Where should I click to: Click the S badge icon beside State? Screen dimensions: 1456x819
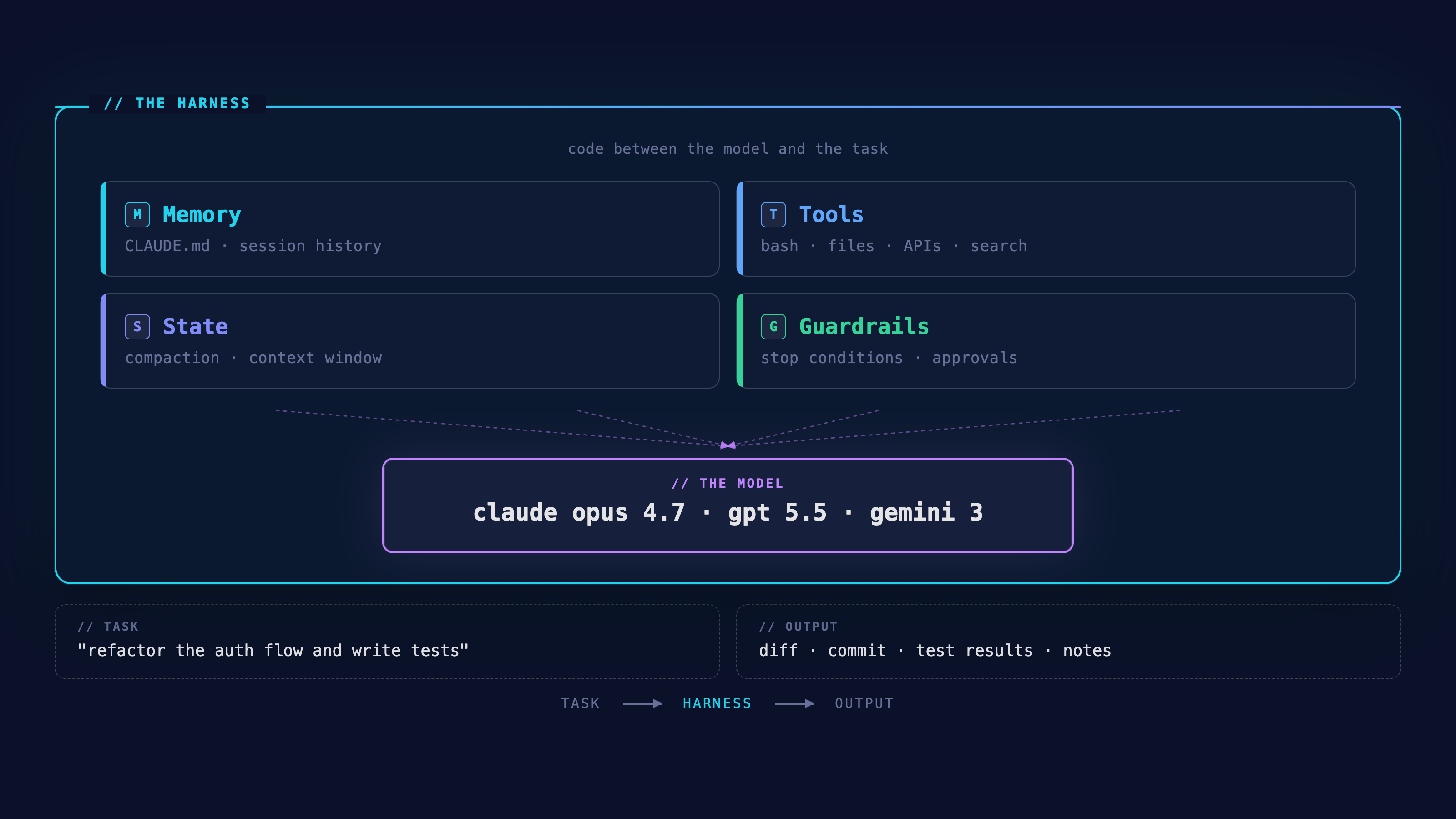137,327
